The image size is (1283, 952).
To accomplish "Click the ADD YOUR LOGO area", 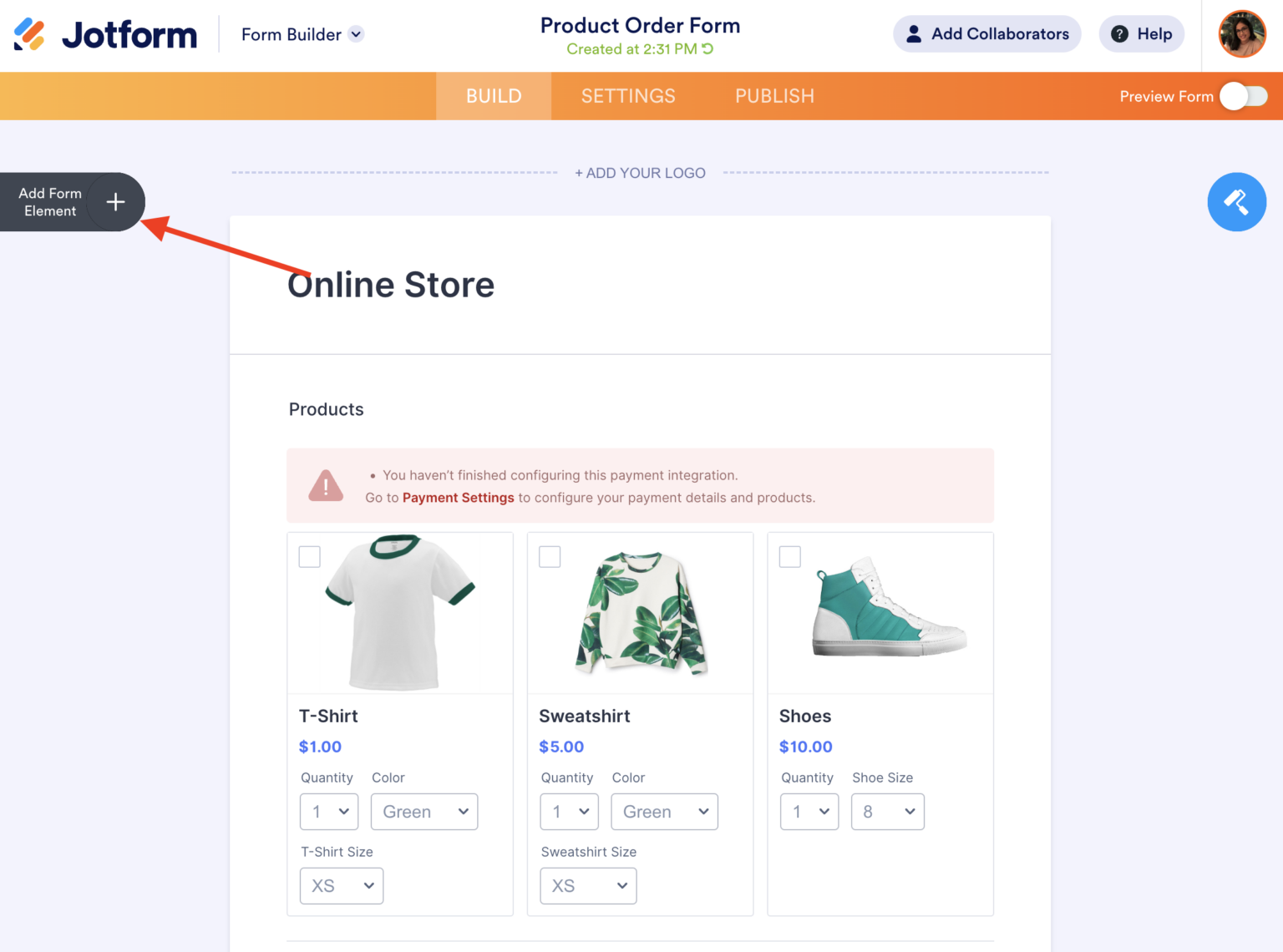I will coord(640,173).
